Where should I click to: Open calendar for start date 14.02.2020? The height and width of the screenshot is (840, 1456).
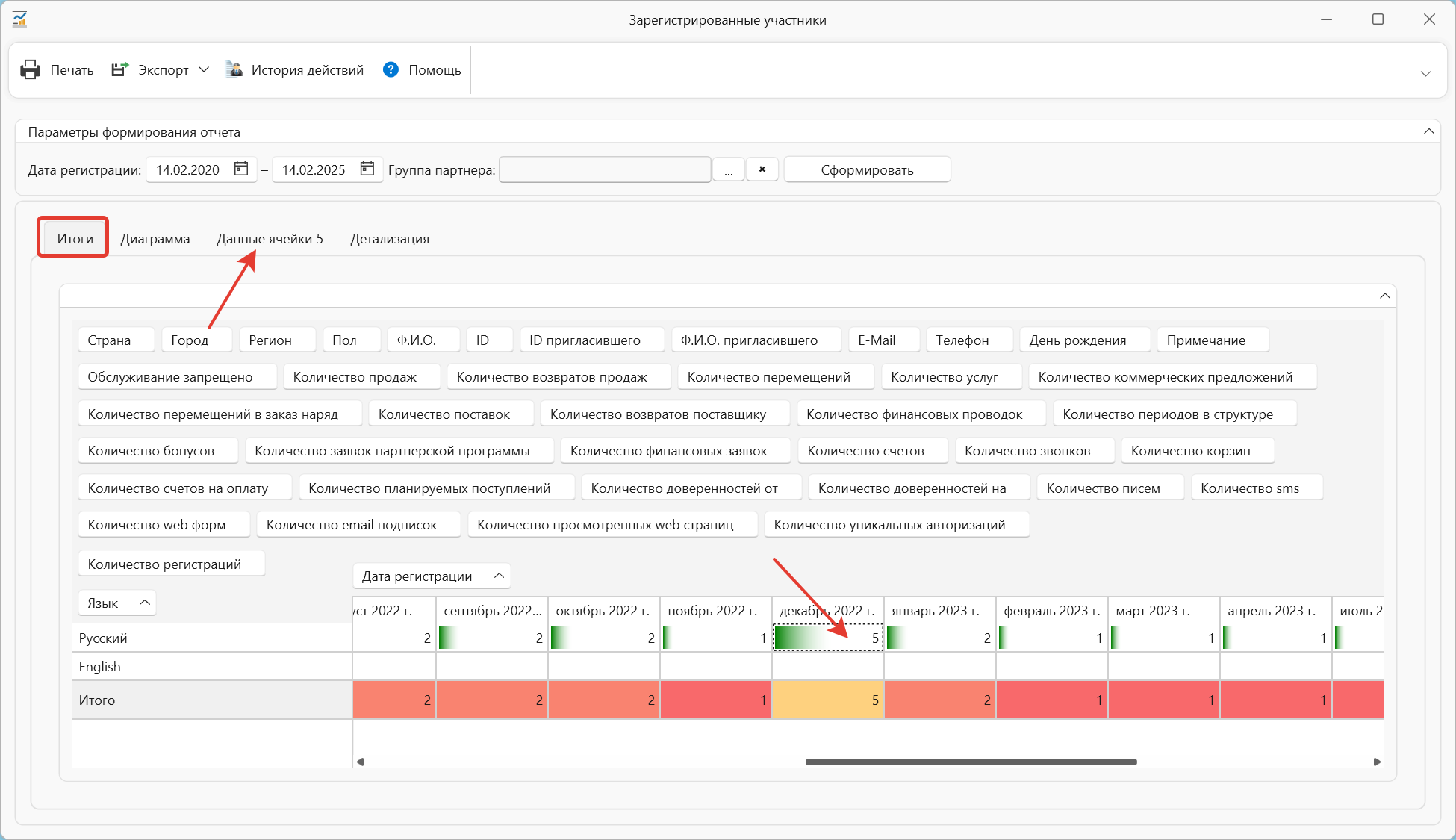click(x=240, y=169)
